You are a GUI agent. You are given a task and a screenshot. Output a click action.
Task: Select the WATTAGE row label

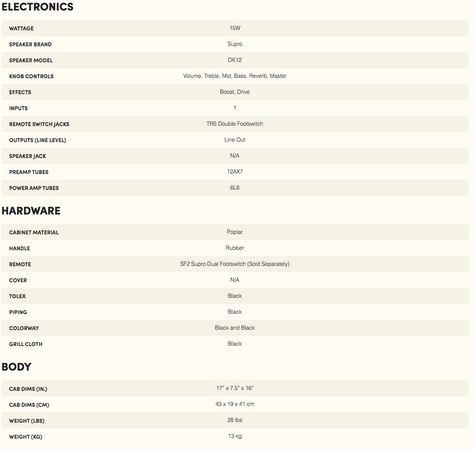pos(21,28)
